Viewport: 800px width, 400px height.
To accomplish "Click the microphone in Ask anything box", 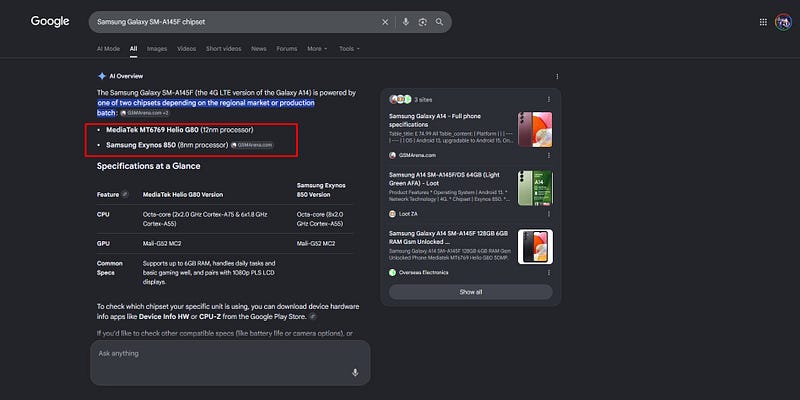I will 355,372.
